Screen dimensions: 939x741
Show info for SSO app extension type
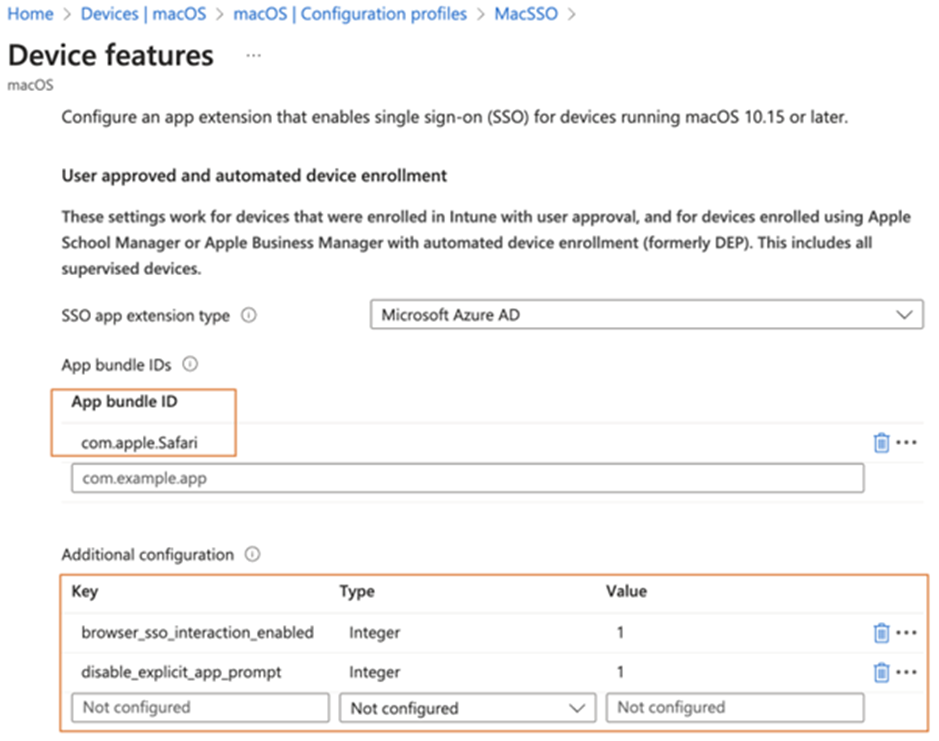pyautogui.click(x=249, y=315)
